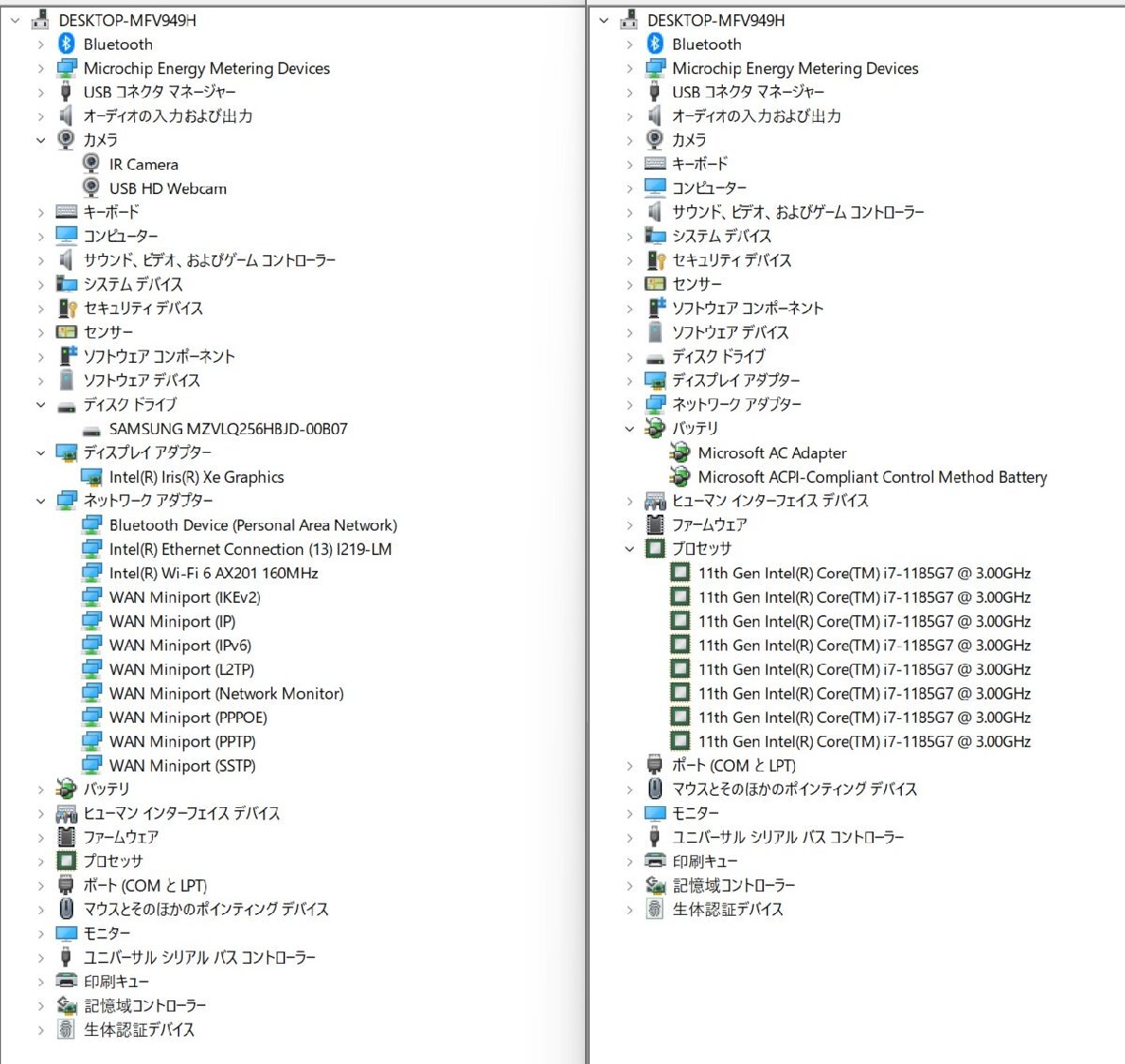Select ディスプレイ アダプター in right window

tap(736, 381)
